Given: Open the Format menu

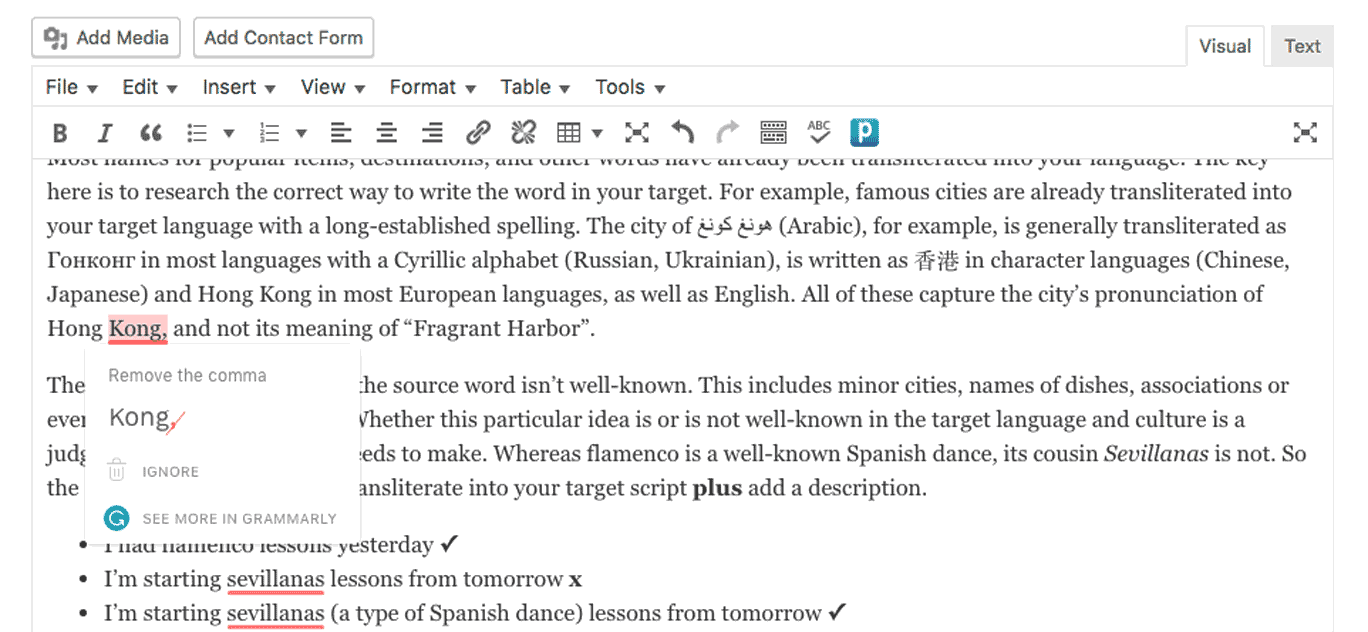Looking at the screenshot, I should click(432, 88).
